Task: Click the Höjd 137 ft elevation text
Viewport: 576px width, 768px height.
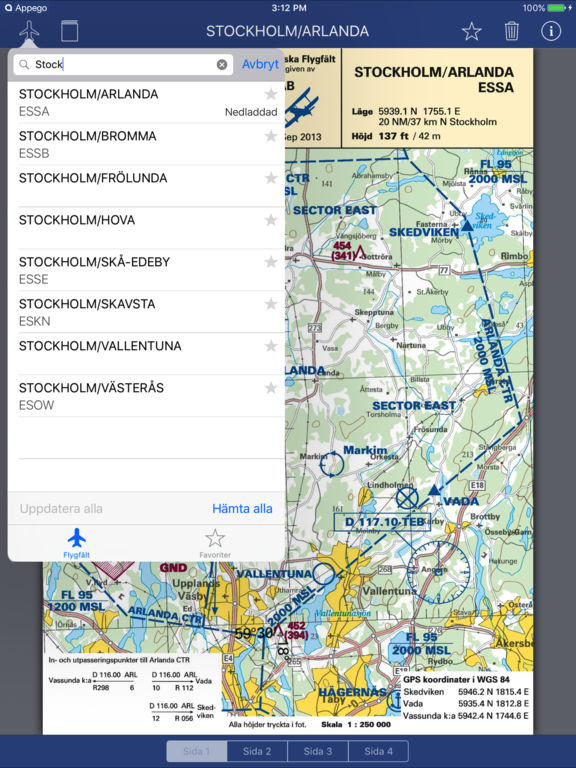Action: coord(396,136)
